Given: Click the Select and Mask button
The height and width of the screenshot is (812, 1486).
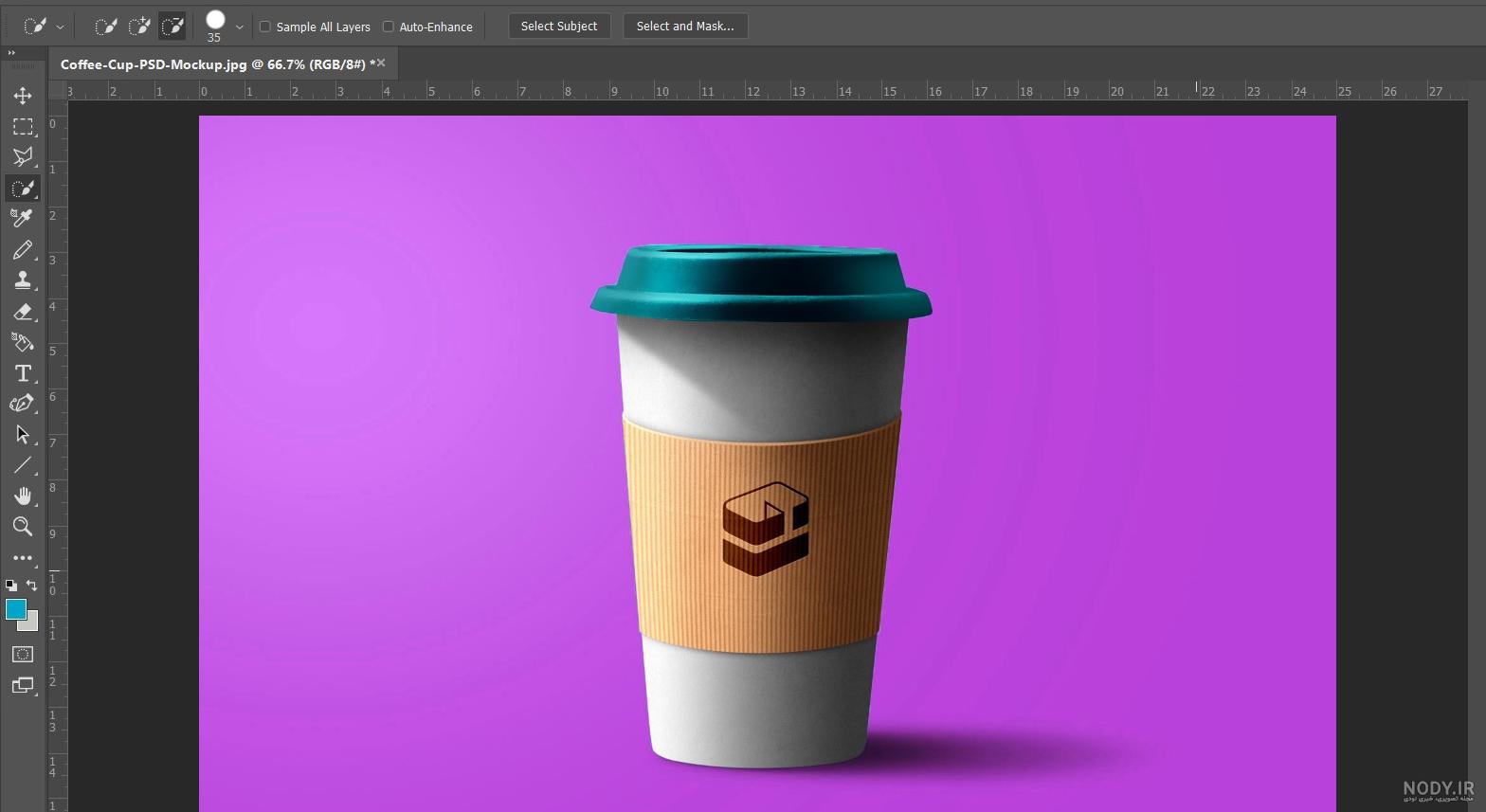Looking at the screenshot, I should [x=685, y=27].
